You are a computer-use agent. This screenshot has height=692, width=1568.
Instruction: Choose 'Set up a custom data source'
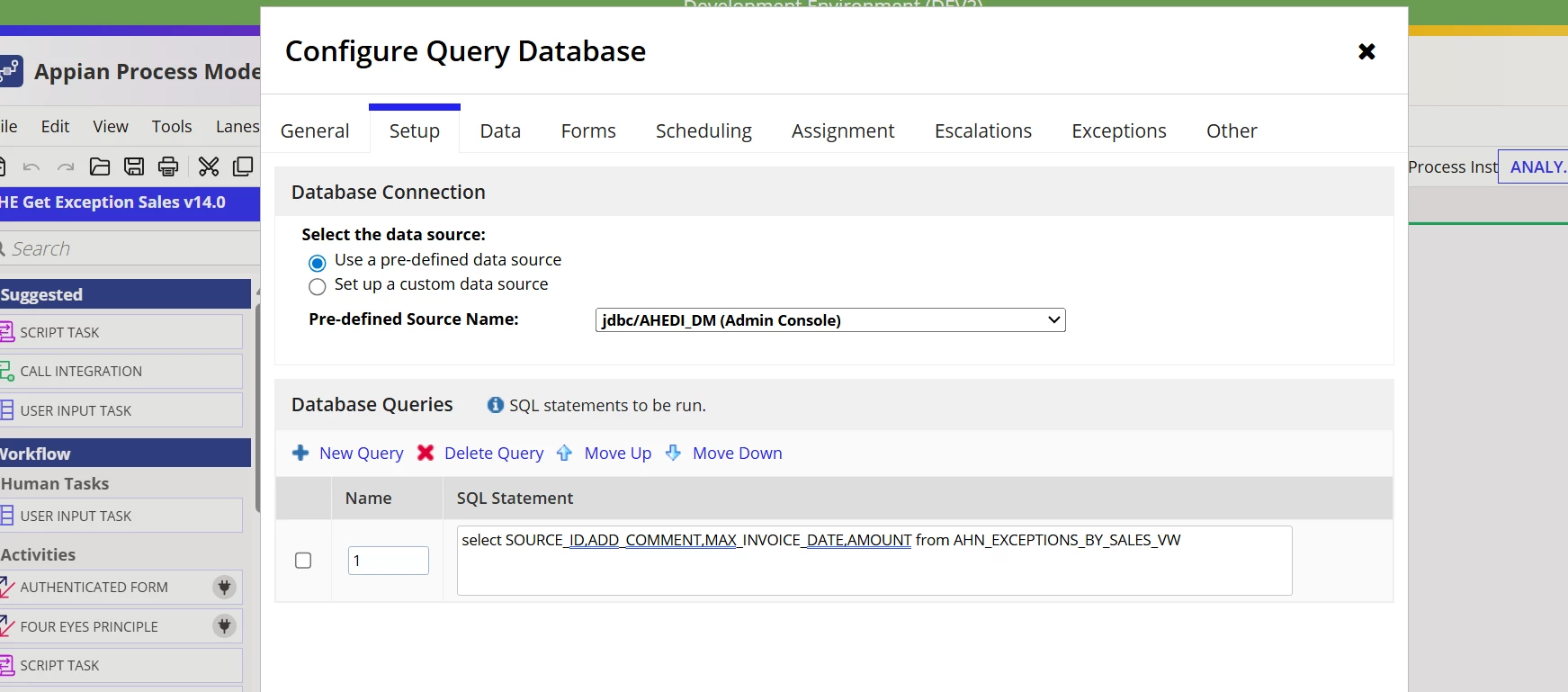click(318, 287)
